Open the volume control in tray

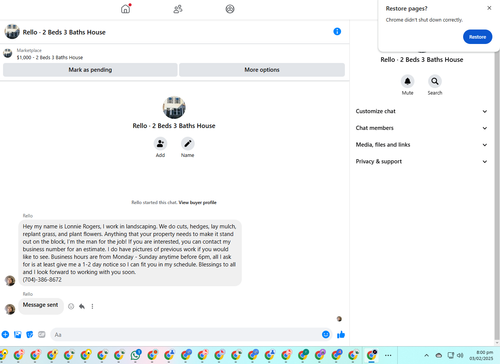click(x=460, y=355)
